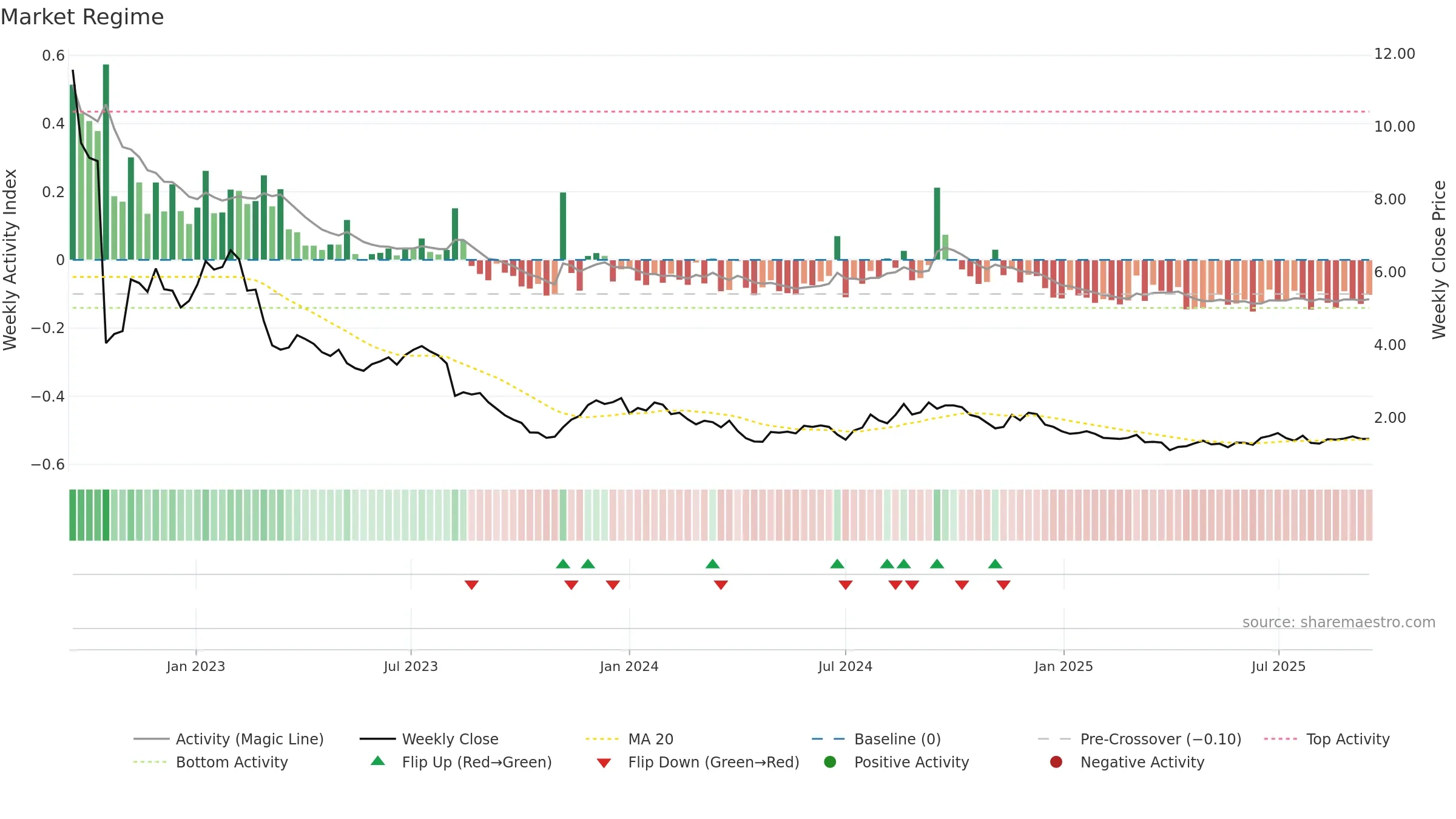Click the 8.00 right axis tick label
1456x819 pixels.
click(1390, 200)
